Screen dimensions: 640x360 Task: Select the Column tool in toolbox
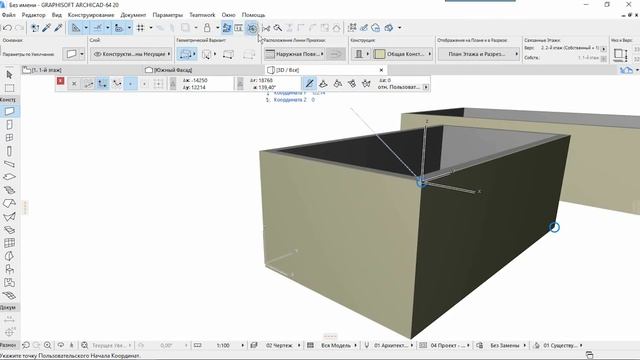[x=9, y=151]
